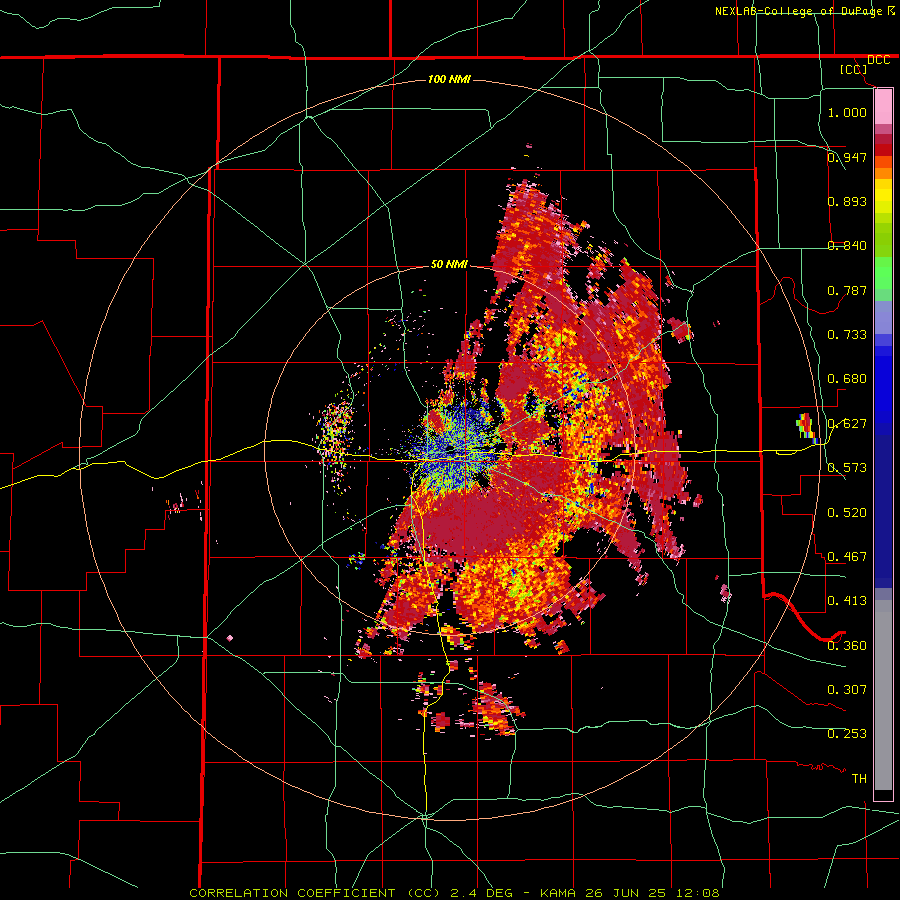Click the 0.947 legend value
This screenshot has height=900, width=900.
tap(847, 157)
